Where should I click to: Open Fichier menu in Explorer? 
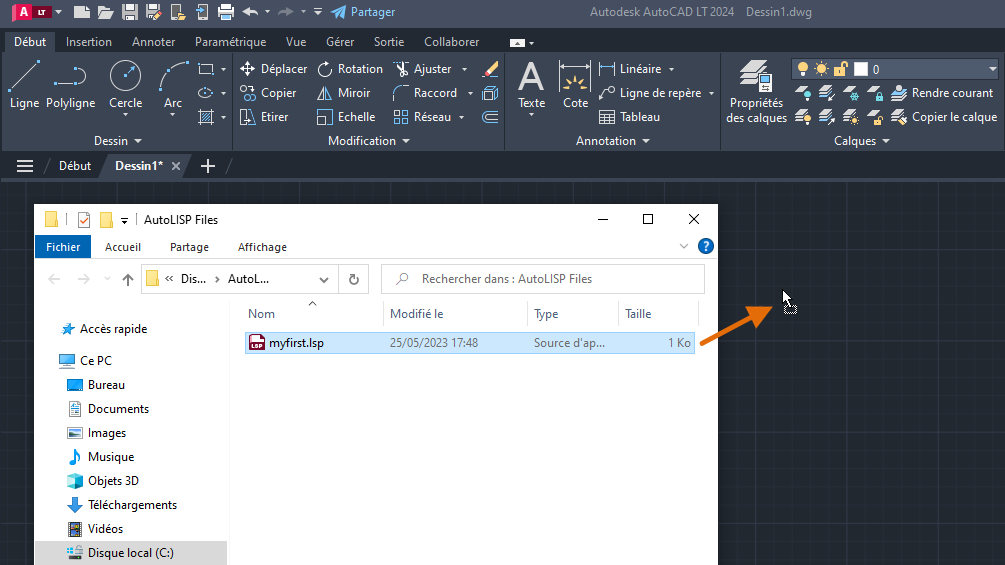63,247
